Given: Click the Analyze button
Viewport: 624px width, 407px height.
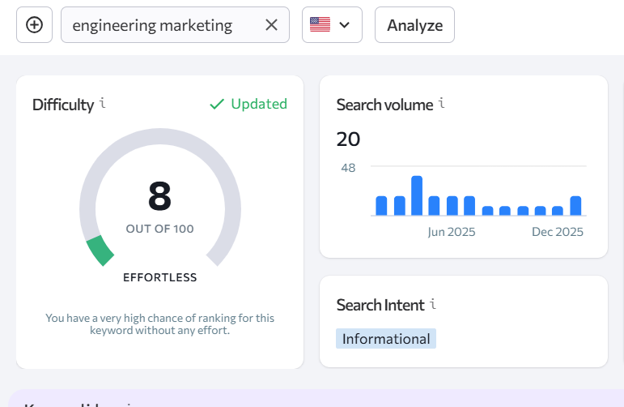Looking at the screenshot, I should (x=415, y=25).
